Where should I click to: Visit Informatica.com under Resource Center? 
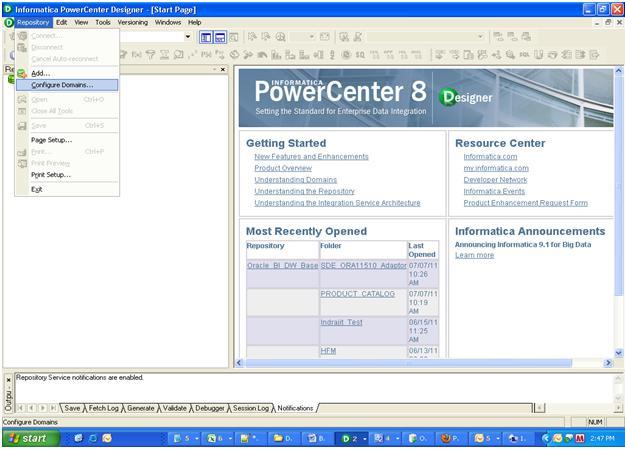490,157
